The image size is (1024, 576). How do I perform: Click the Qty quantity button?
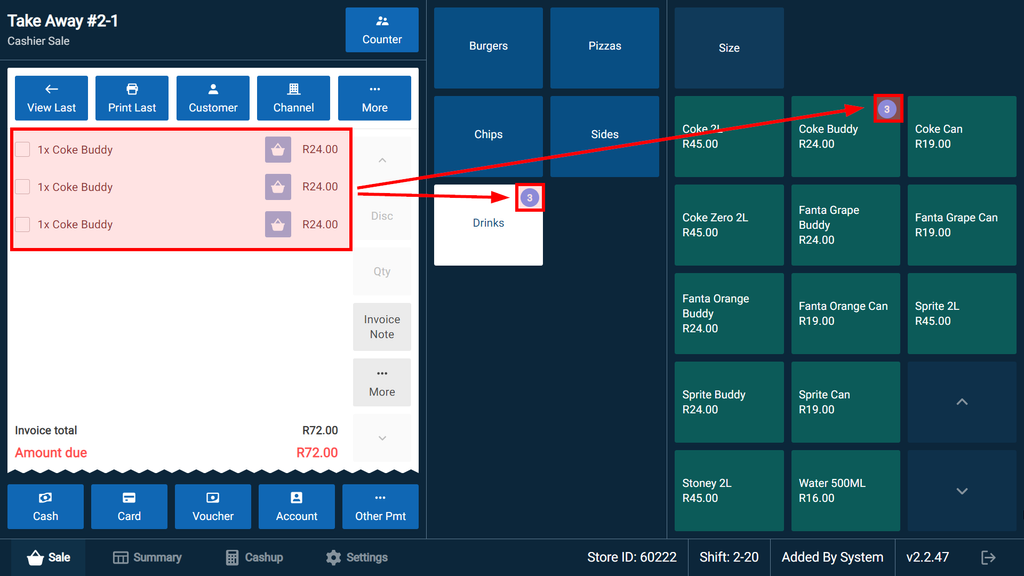pyautogui.click(x=382, y=272)
